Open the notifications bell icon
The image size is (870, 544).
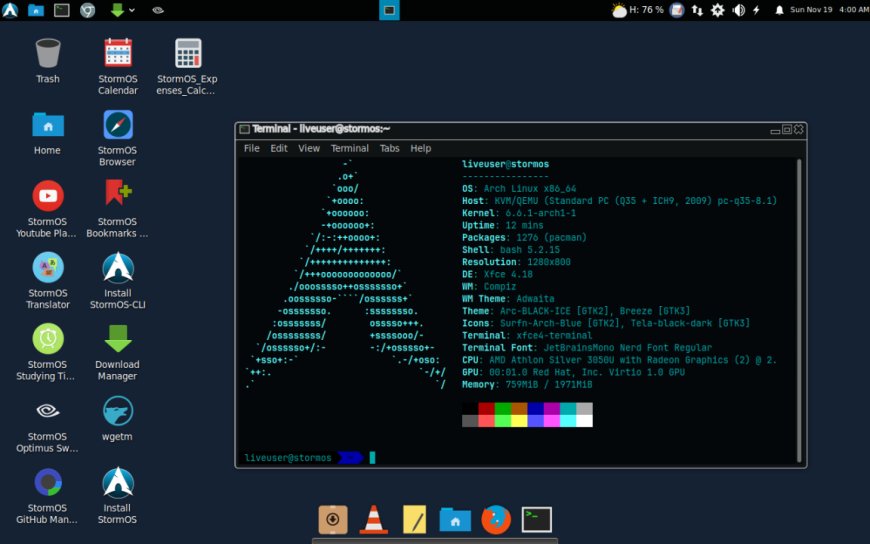click(x=779, y=10)
